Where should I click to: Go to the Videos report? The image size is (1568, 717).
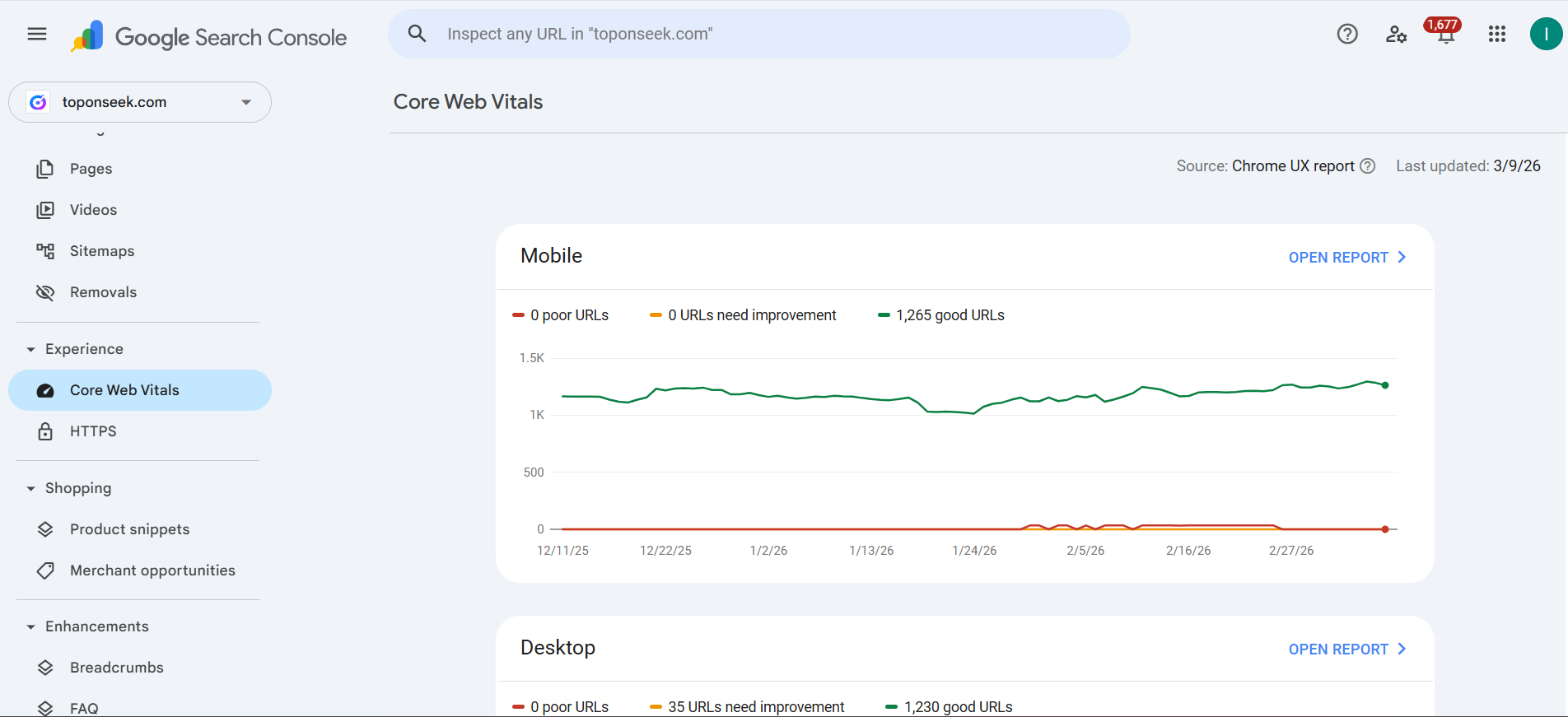coord(140,210)
